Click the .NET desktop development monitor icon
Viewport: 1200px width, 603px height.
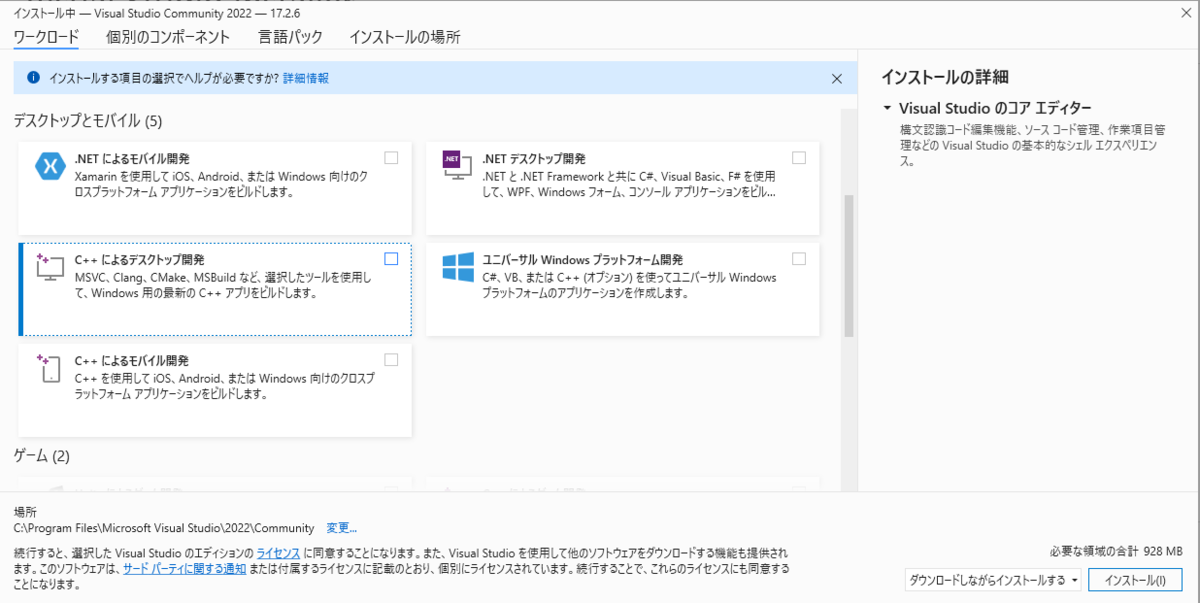pos(457,166)
